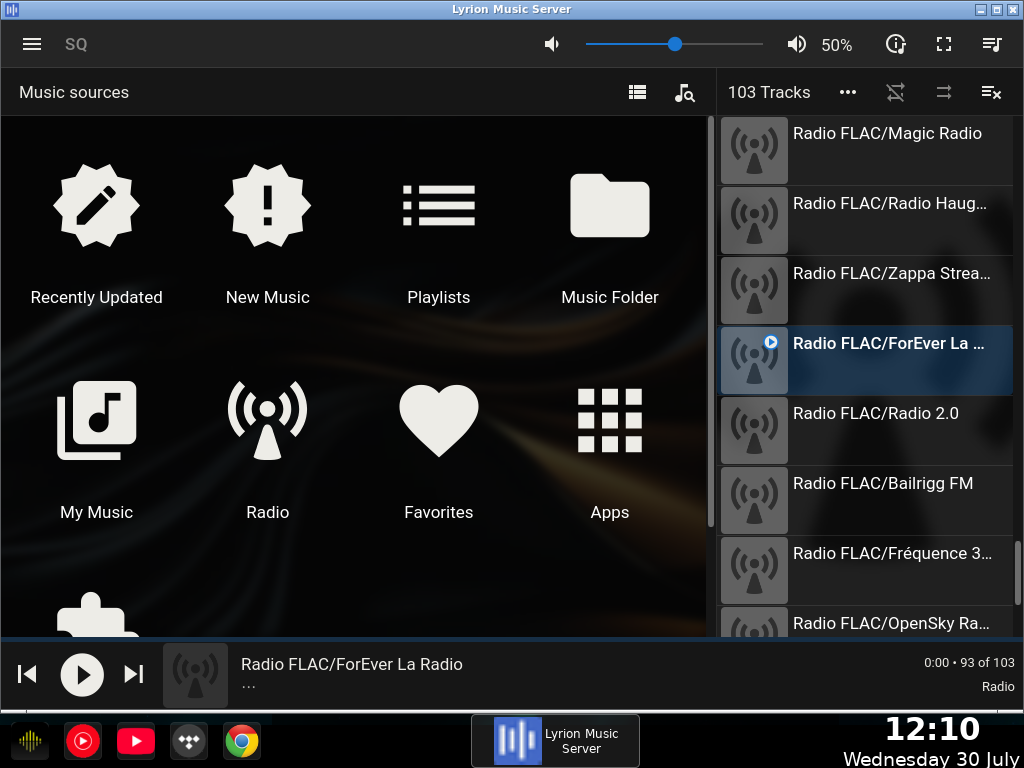Select Radio FLAC/OpenSky Ra... track
The image size is (1024, 768).
point(865,622)
